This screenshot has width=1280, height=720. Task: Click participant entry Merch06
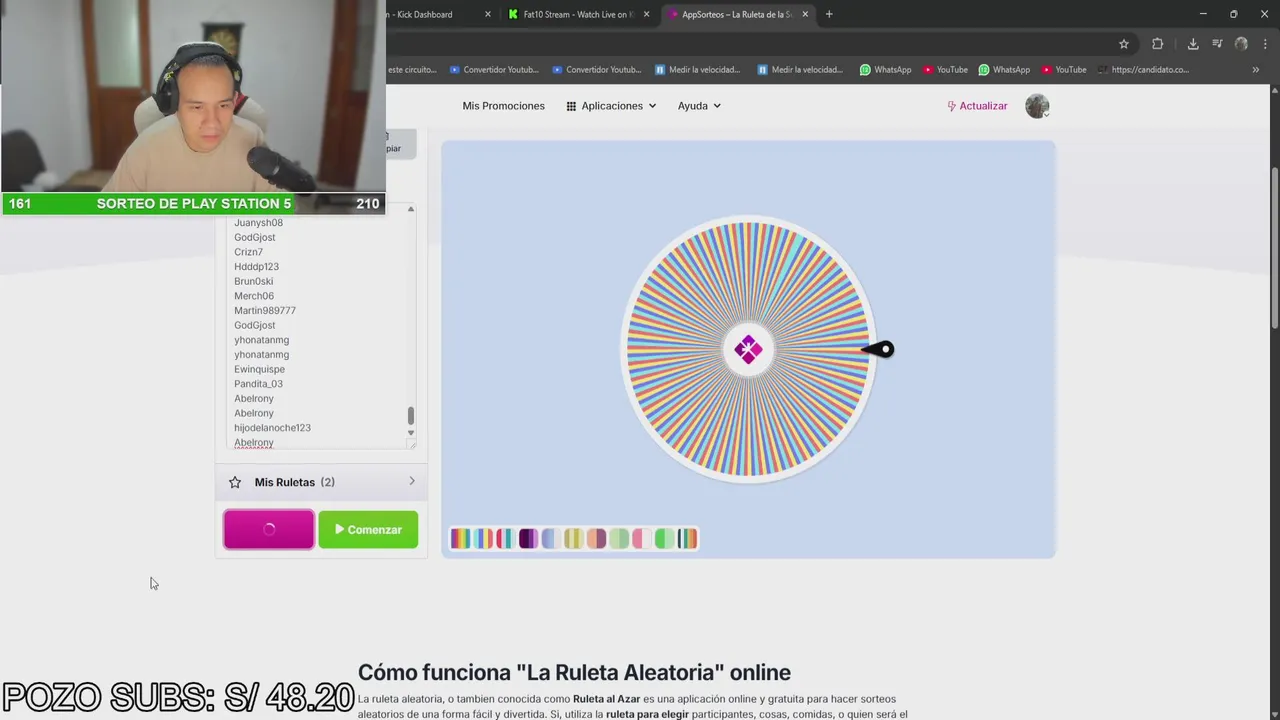(x=254, y=296)
